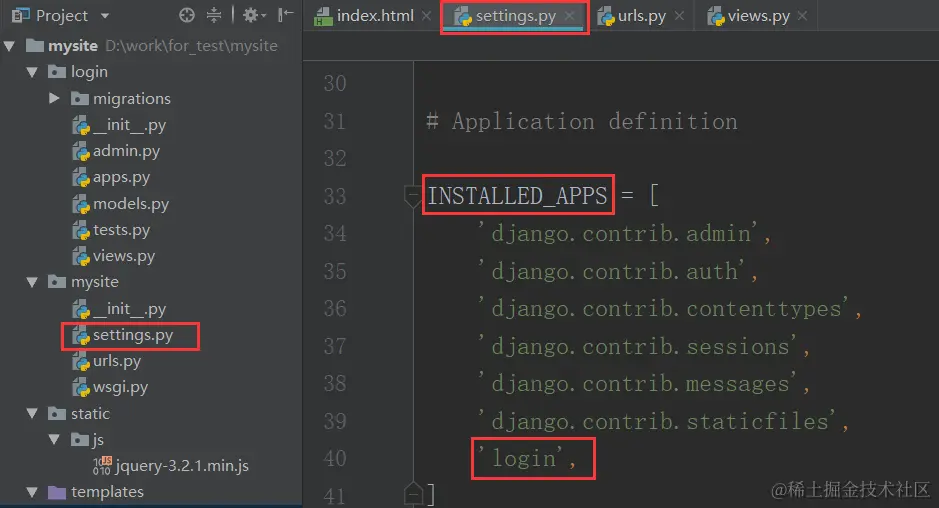Click the index.html tab file icon
The image size is (939, 508).
323,17
